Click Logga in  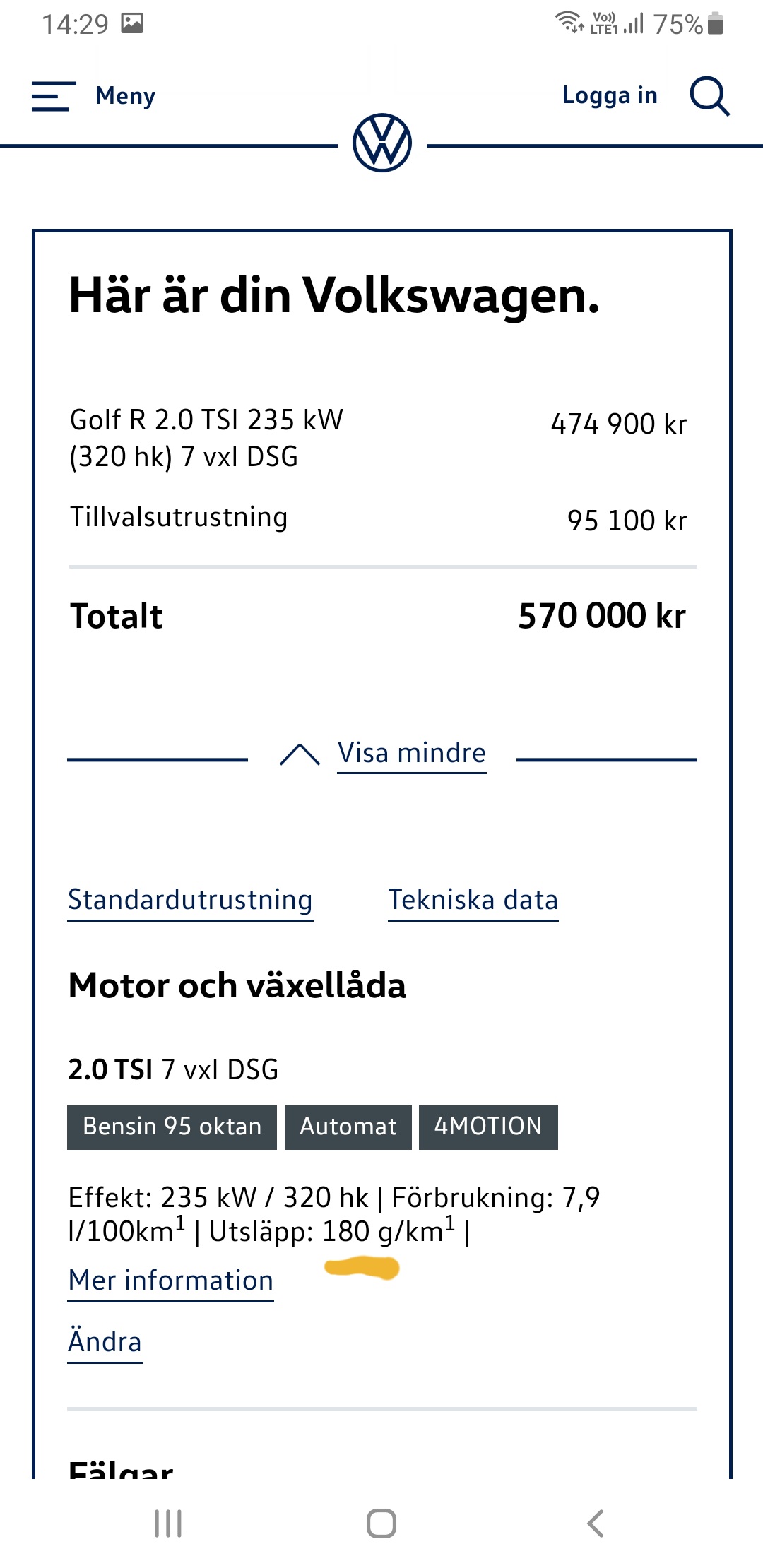tap(610, 95)
